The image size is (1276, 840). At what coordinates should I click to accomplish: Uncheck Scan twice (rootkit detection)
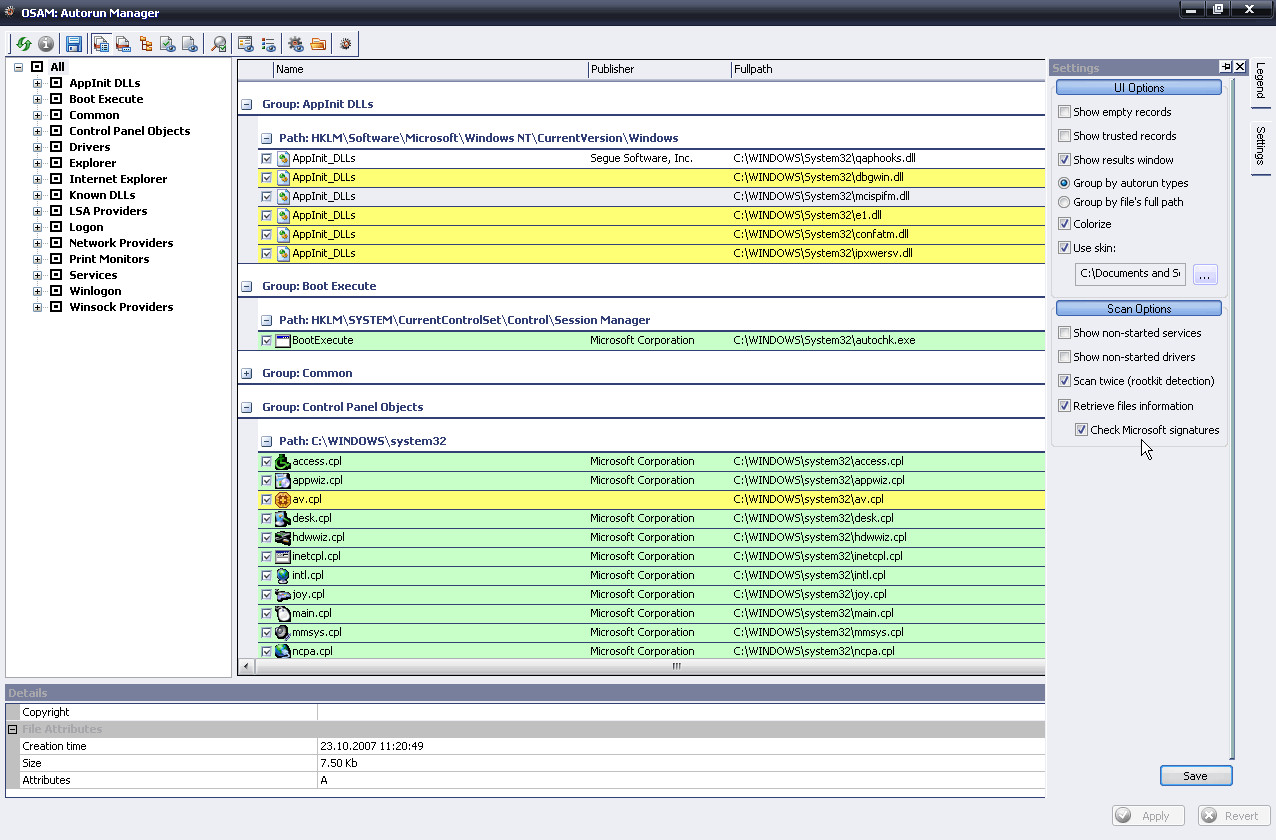pos(1065,381)
